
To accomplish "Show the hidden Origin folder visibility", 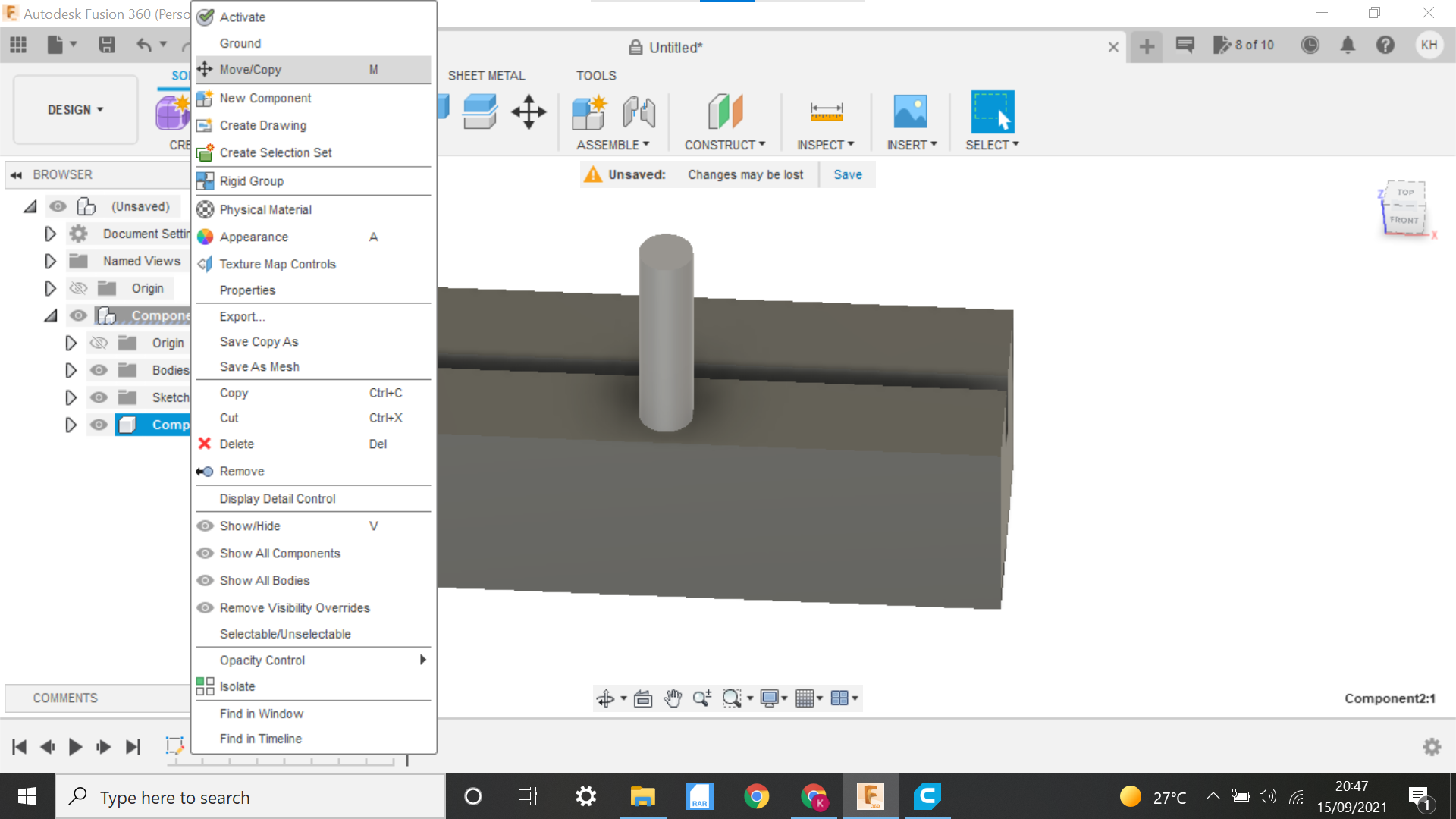I will pos(78,288).
